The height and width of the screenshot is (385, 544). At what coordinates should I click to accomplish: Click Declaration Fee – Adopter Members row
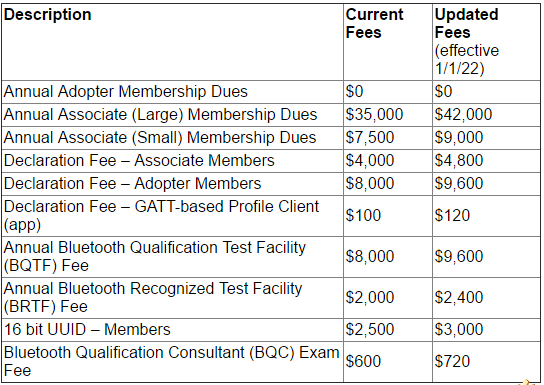271,183
